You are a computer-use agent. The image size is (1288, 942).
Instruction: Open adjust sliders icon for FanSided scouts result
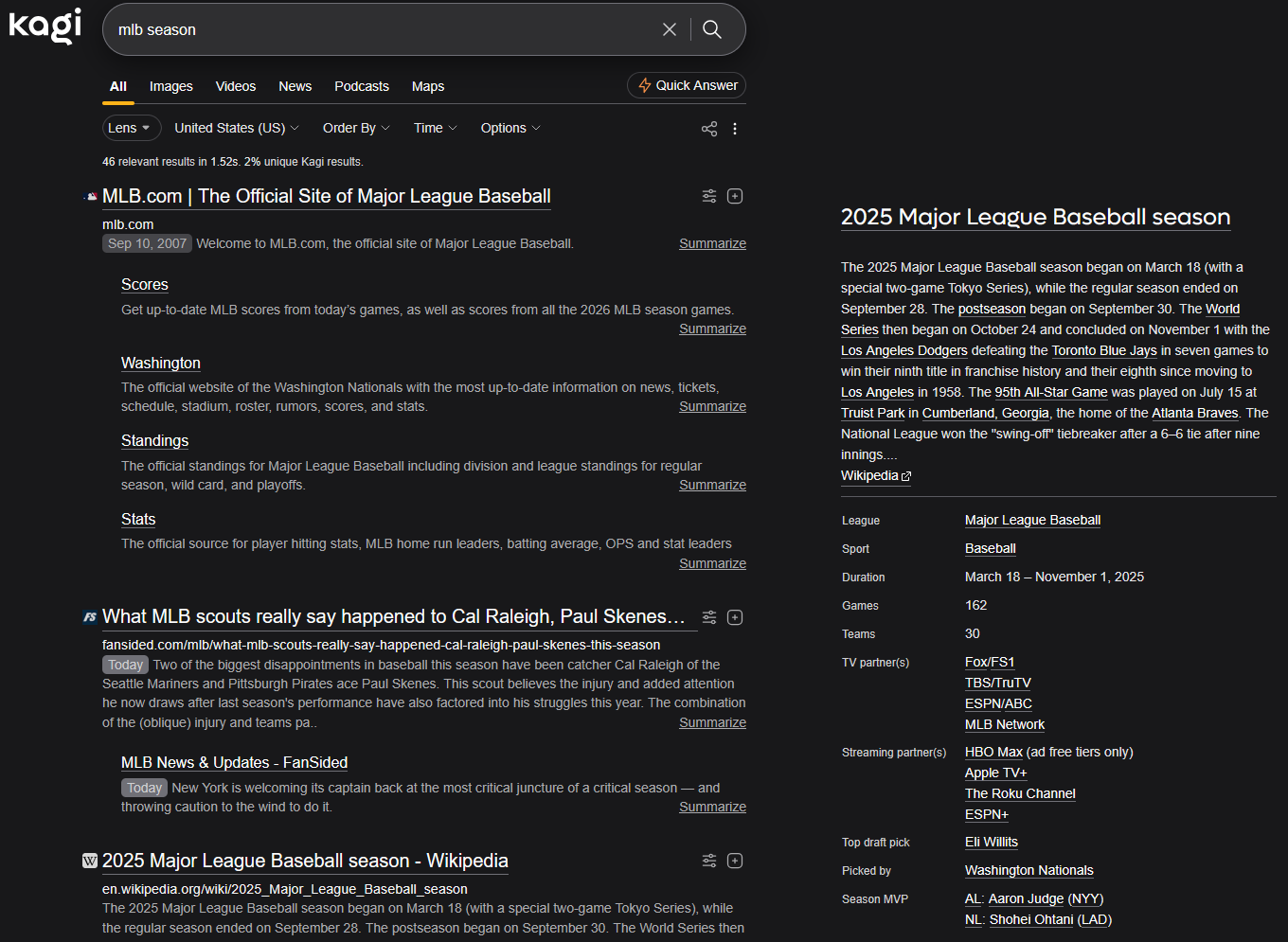tap(709, 617)
